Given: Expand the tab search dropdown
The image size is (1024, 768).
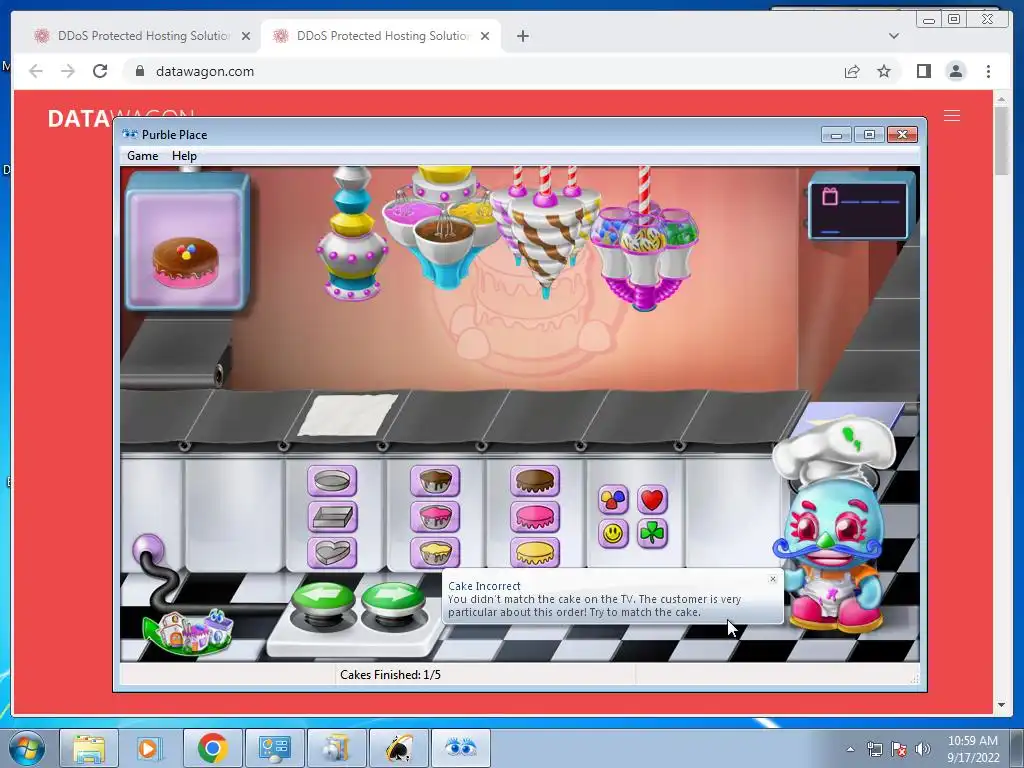Looking at the screenshot, I should pos(893,36).
